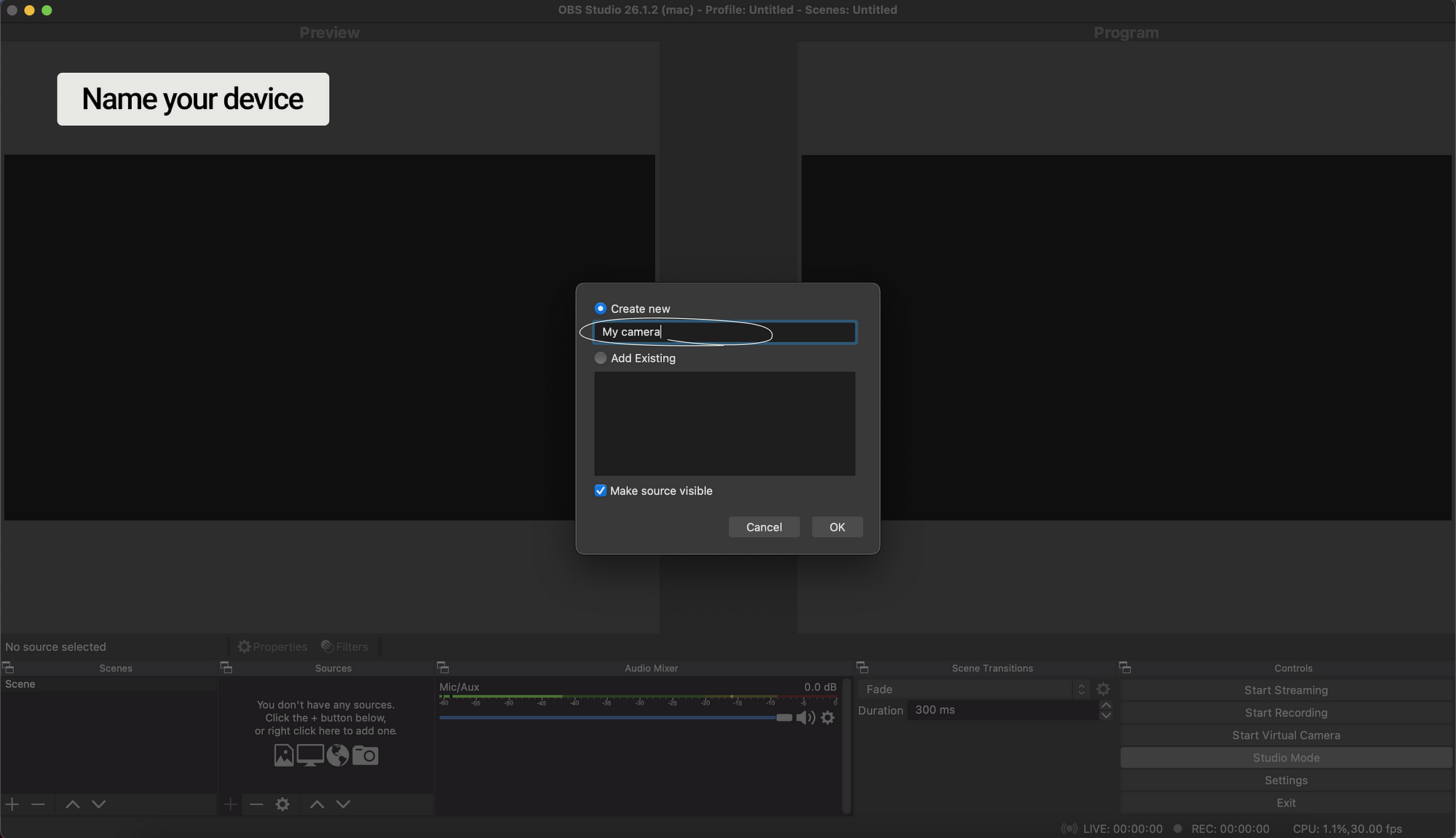
Task: Decrease duration with the down stepper arrow
Action: click(x=1106, y=715)
